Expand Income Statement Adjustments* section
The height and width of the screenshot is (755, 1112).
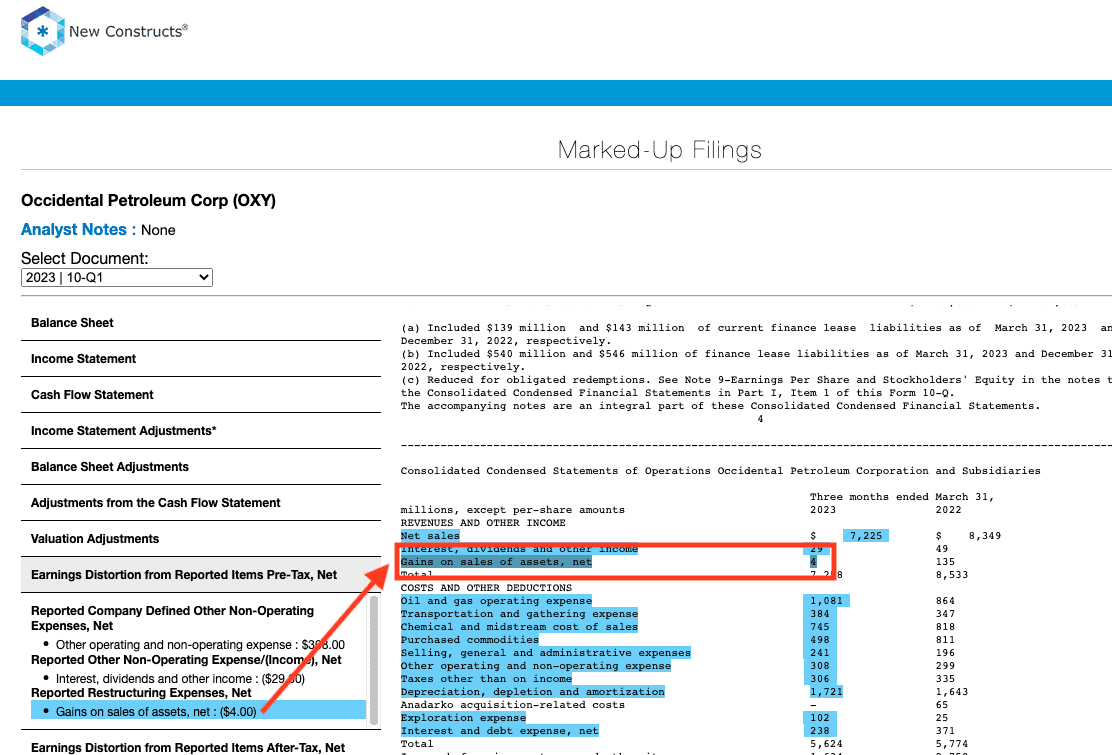pyautogui.click(x=201, y=431)
